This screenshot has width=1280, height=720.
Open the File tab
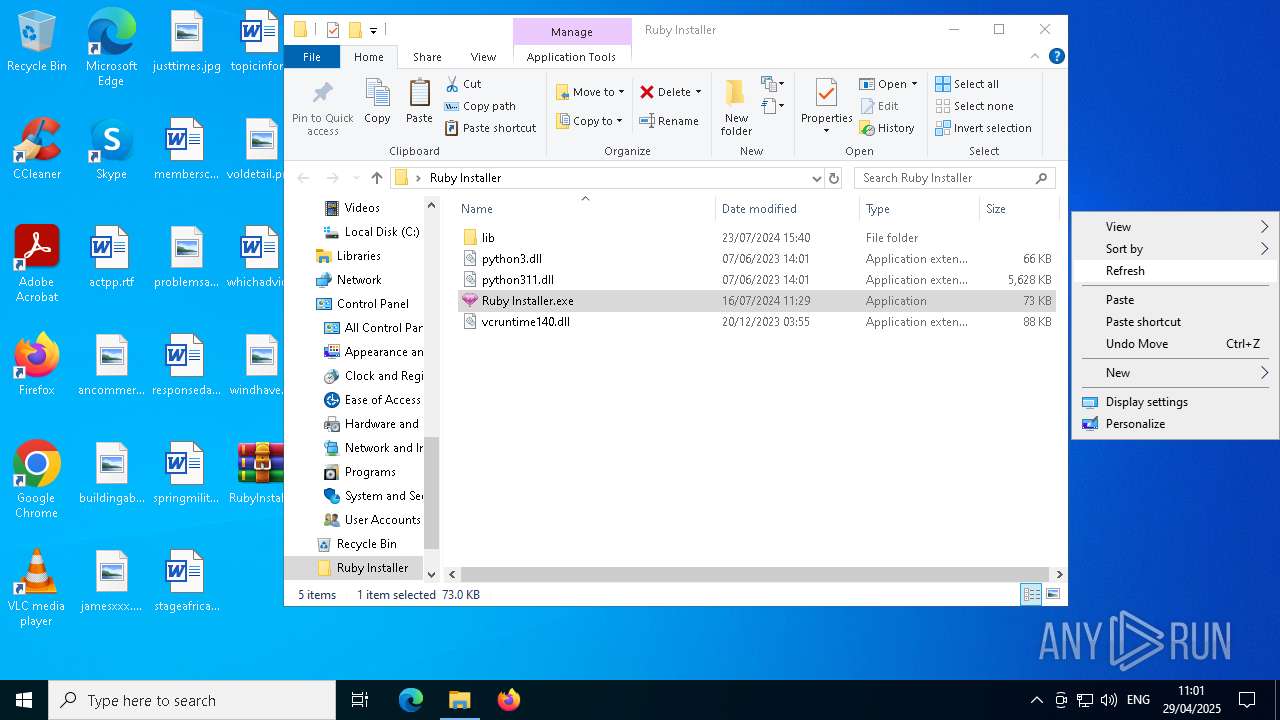(x=312, y=57)
